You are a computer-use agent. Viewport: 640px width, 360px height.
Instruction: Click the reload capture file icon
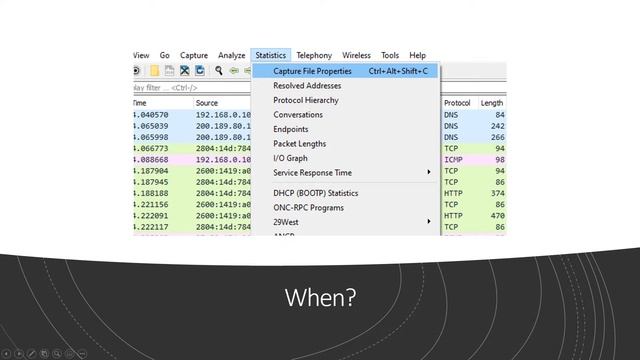pyautogui.click(x=200, y=71)
